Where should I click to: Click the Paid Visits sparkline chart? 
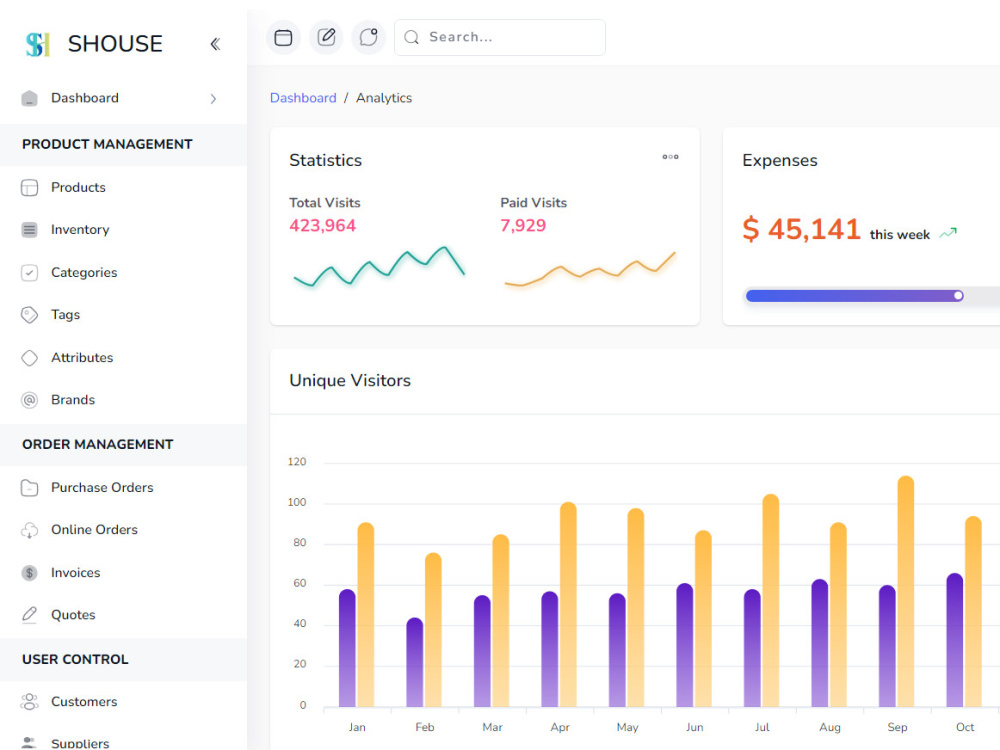click(x=590, y=269)
